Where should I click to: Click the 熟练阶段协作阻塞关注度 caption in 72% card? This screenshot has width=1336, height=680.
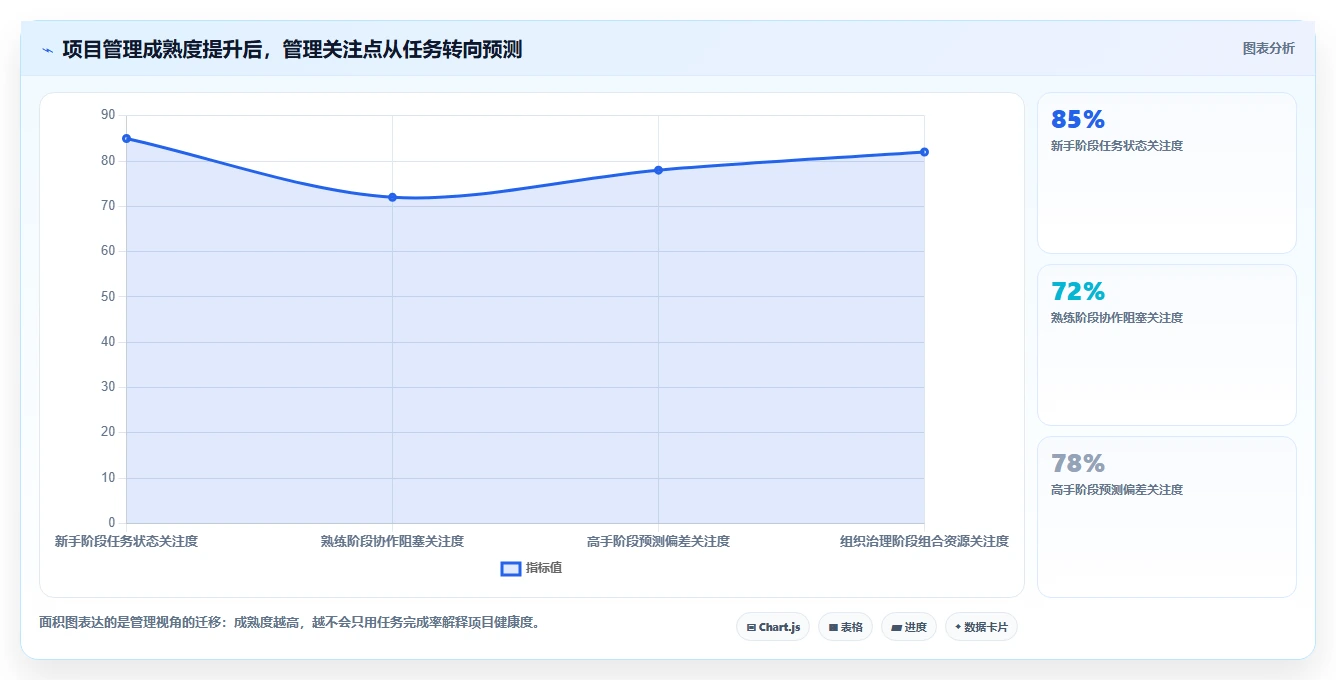click(1117, 318)
